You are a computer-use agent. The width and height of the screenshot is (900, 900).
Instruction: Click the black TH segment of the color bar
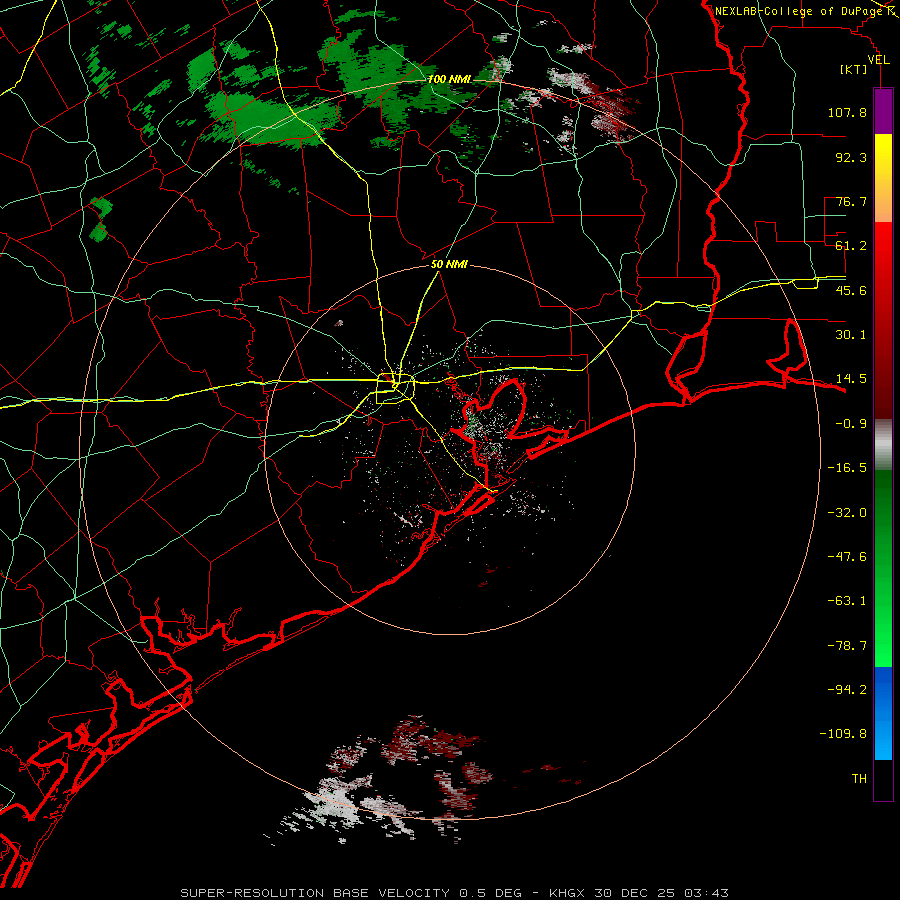coord(883,779)
